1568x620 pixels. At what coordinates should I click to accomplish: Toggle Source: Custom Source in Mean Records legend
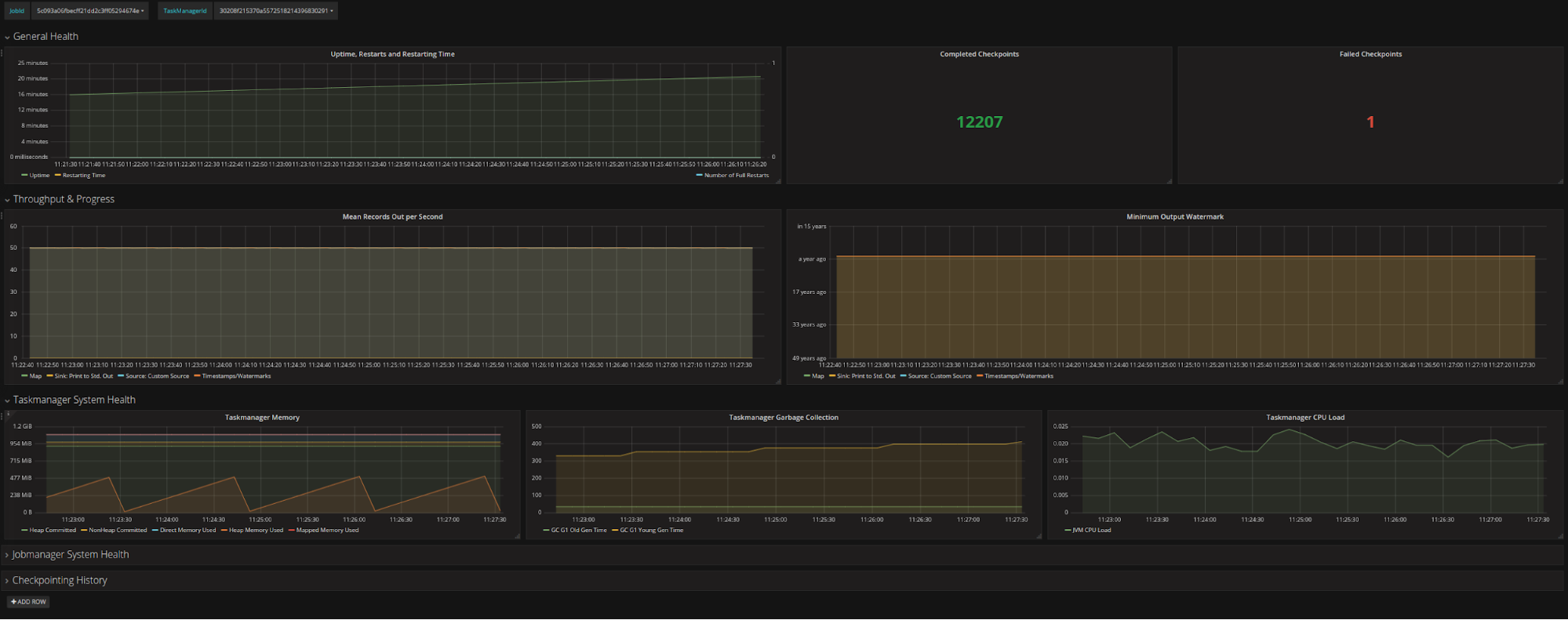pos(157,376)
